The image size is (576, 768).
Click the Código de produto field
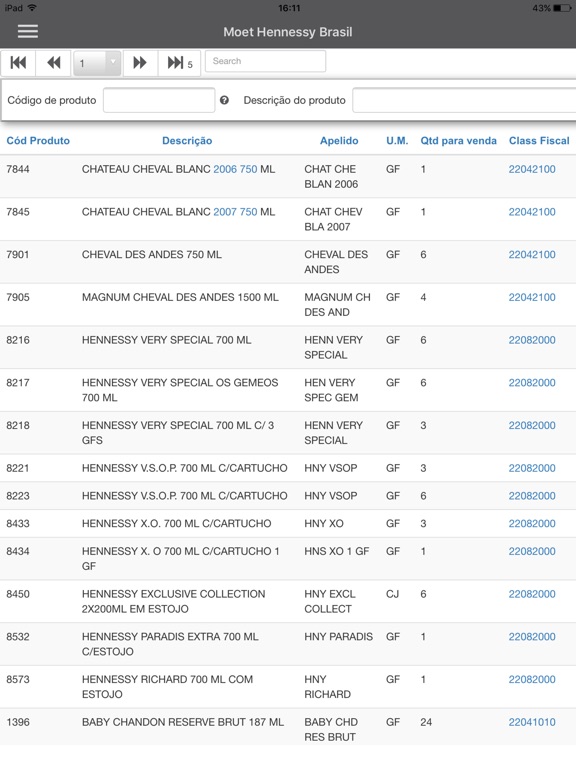[159, 100]
